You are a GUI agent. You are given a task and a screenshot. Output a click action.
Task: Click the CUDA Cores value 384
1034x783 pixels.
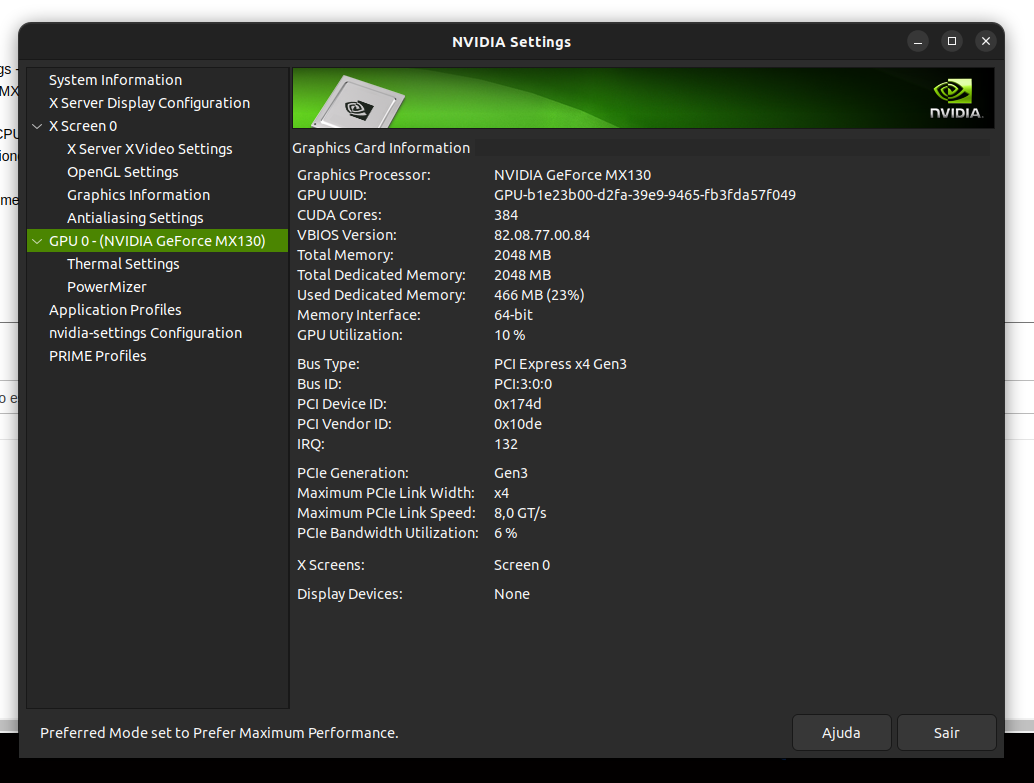click(x=506, y=215)
